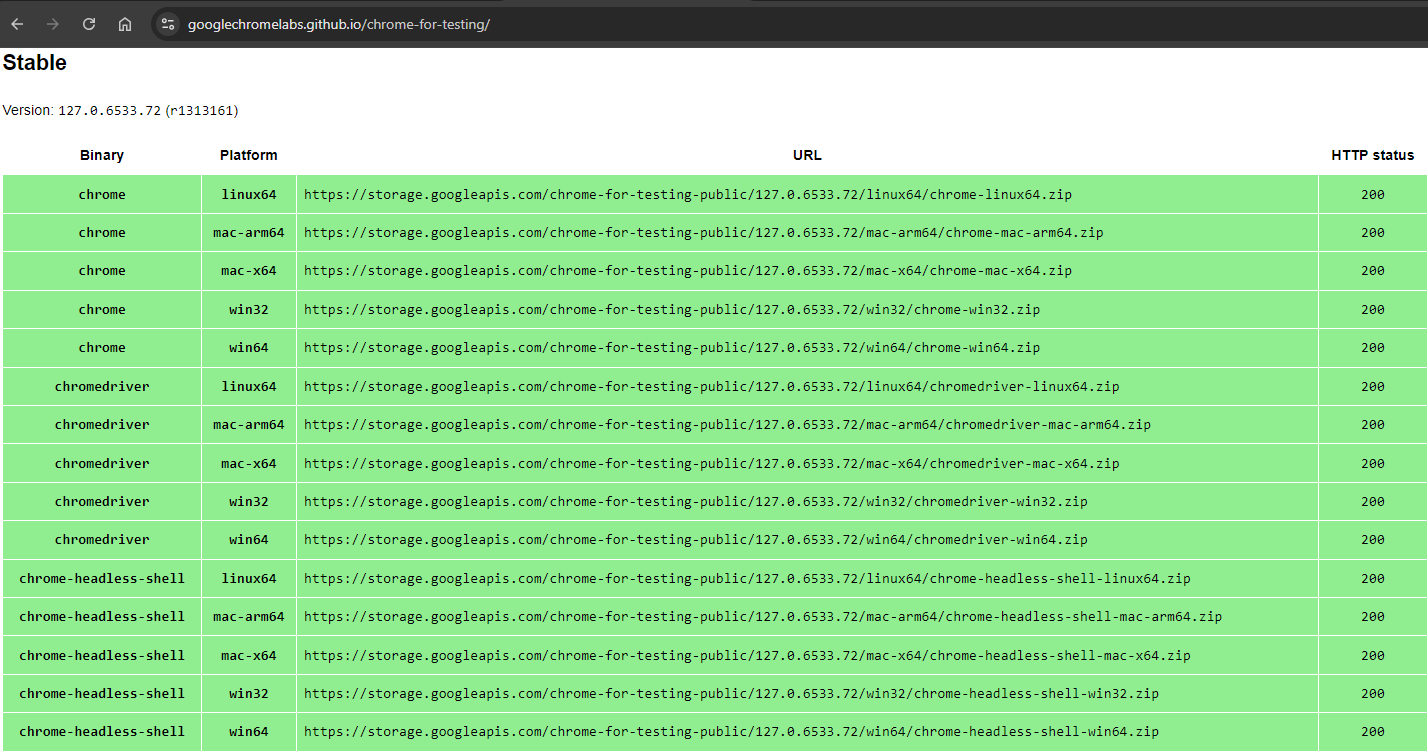Image resolution: width=1428 pixels, height=752 pixels.
Task: Open the chromedriver linux64 URL
Action: tap(712, 386)
